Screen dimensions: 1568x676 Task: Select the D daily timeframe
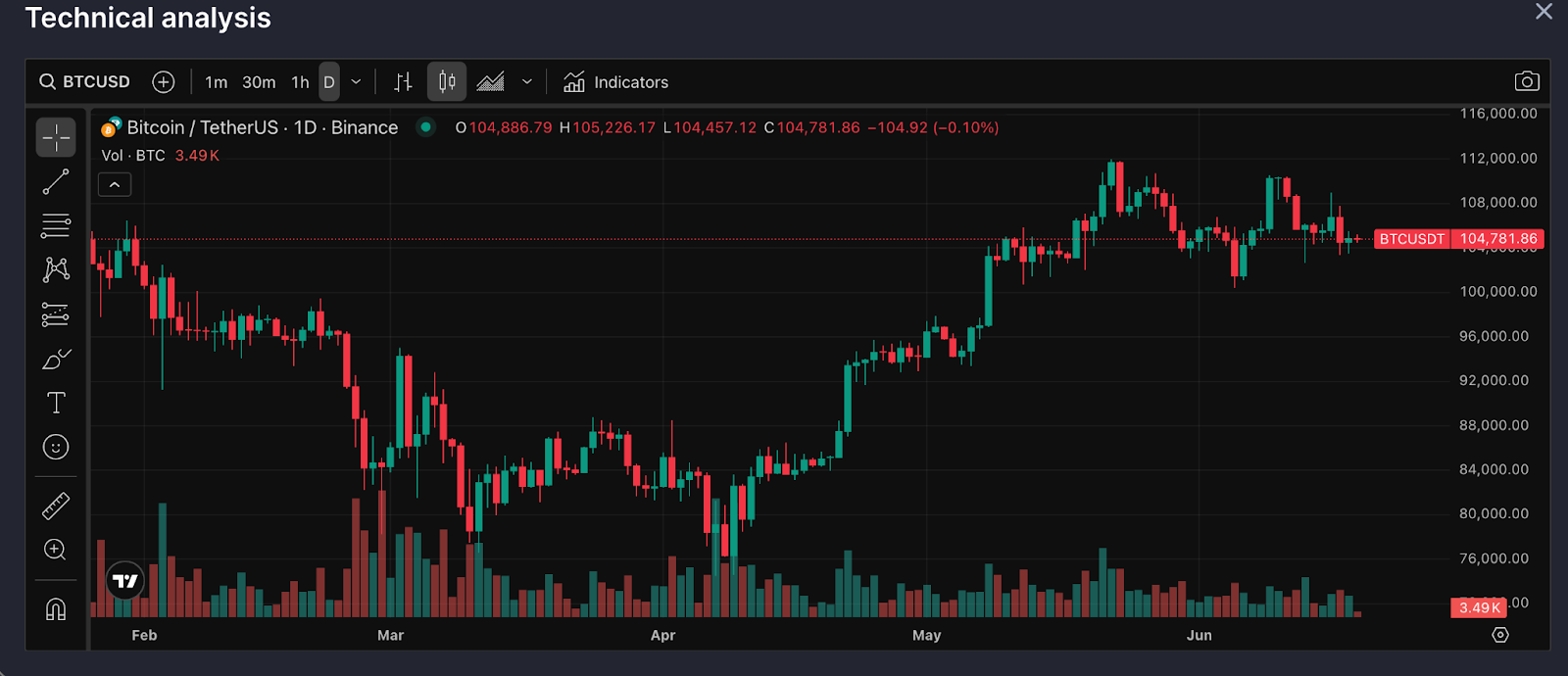pyautogui.click(x=329, y=82)
